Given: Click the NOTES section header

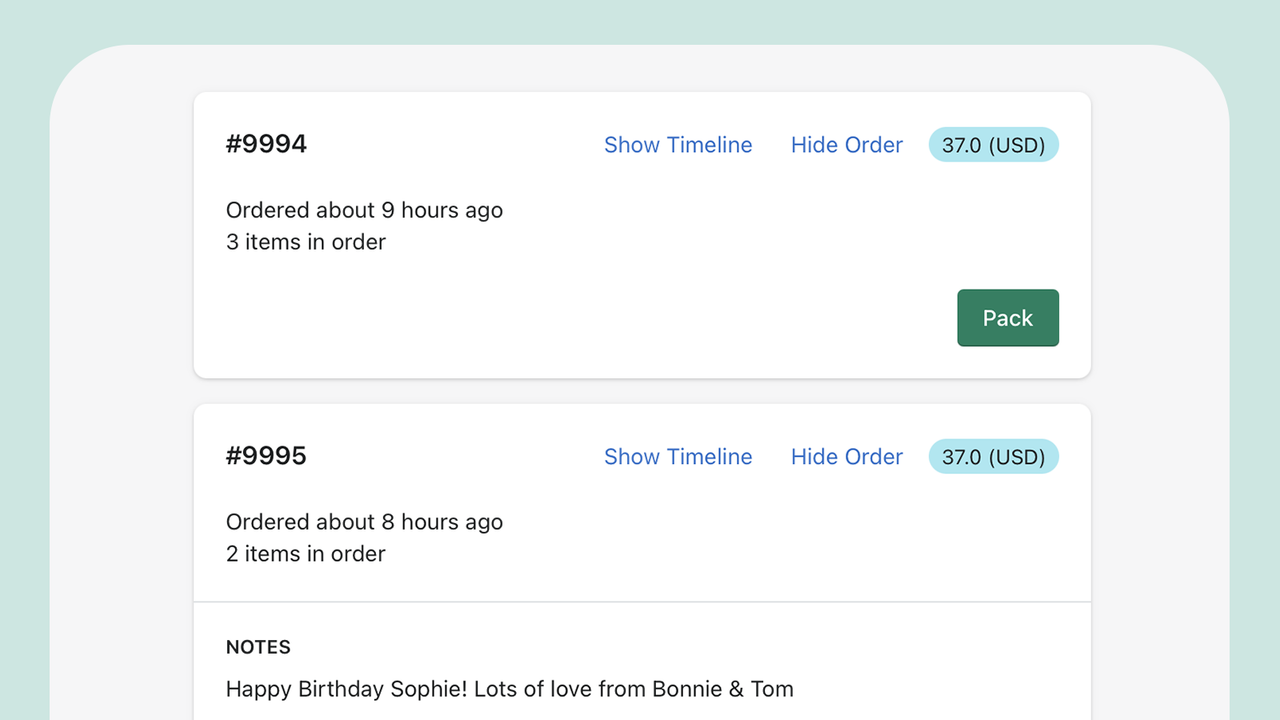Looking at the screenshot, I should click(x=258, y=646).
